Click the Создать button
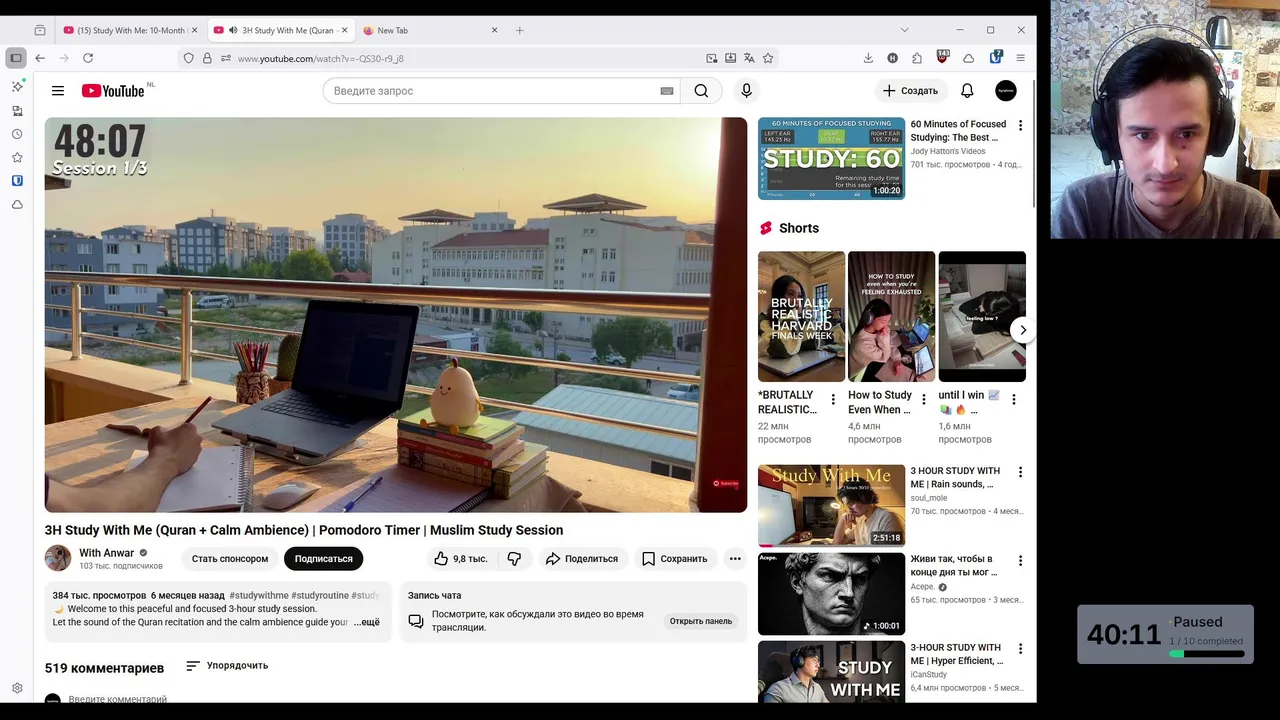Image resolution: width=1280 pixels, height=720 pixels. tap(910, 91)
